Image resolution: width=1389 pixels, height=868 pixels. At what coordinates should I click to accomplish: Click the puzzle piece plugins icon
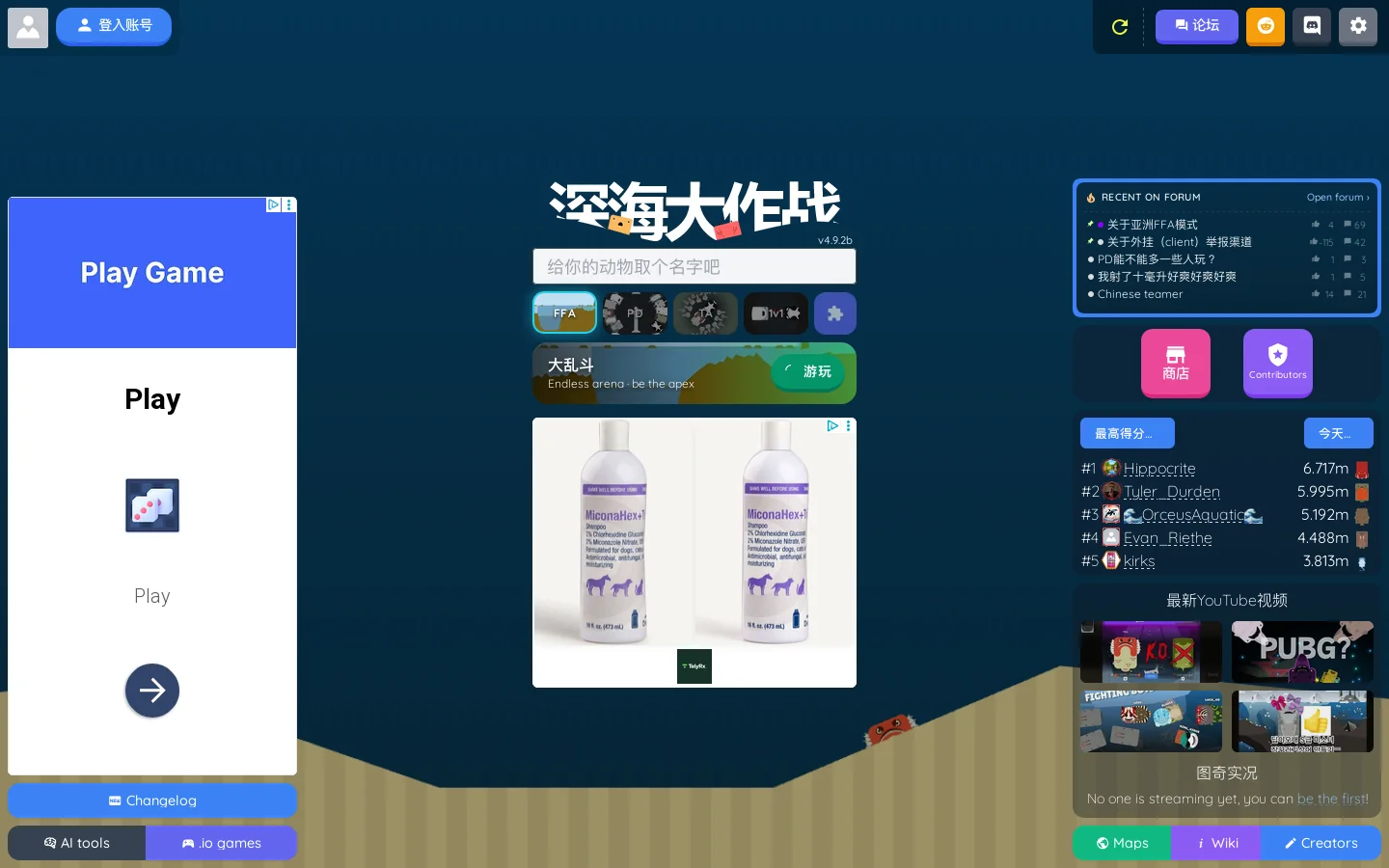point(835,313)
